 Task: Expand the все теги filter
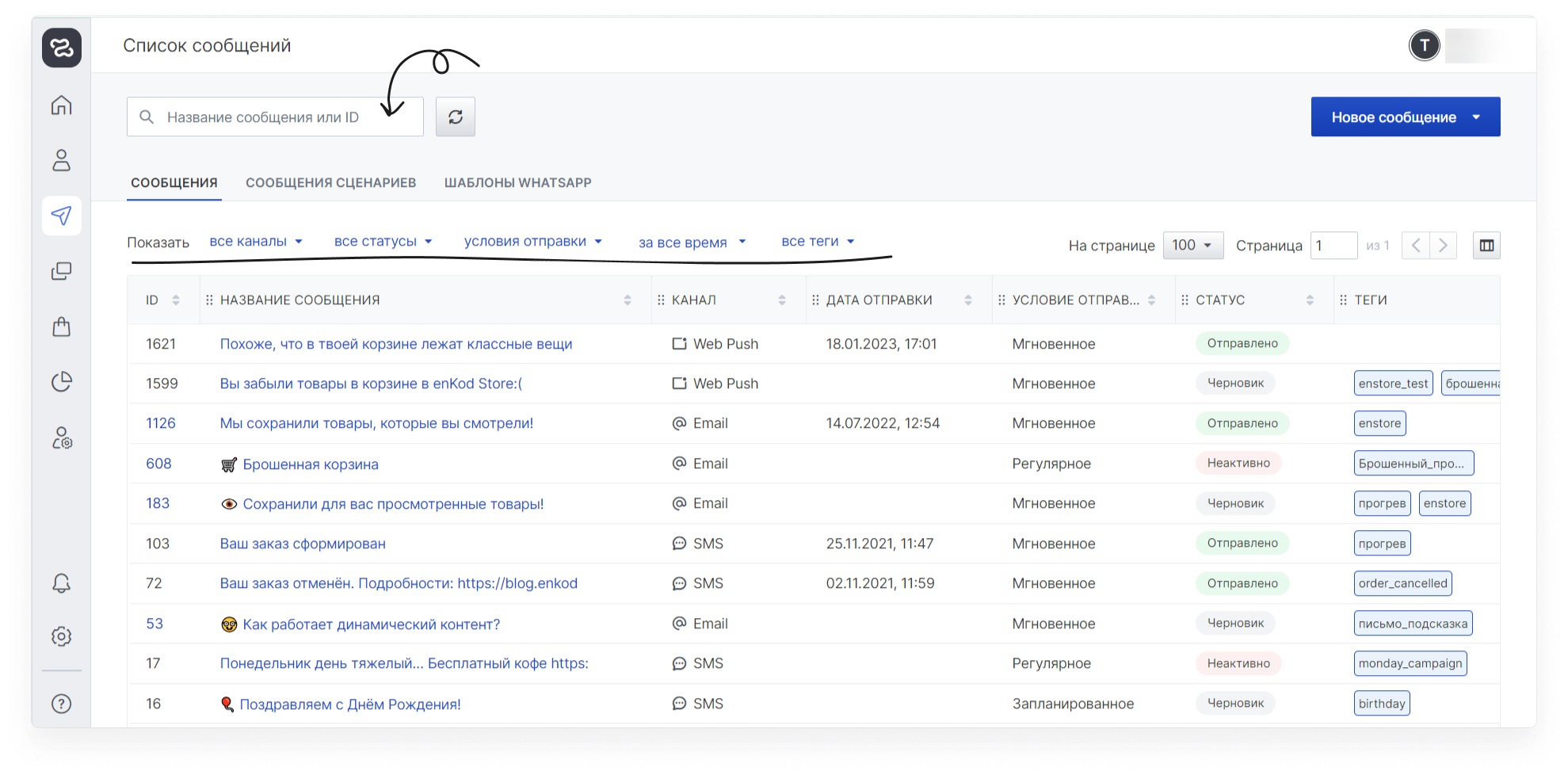click(818, 242)
